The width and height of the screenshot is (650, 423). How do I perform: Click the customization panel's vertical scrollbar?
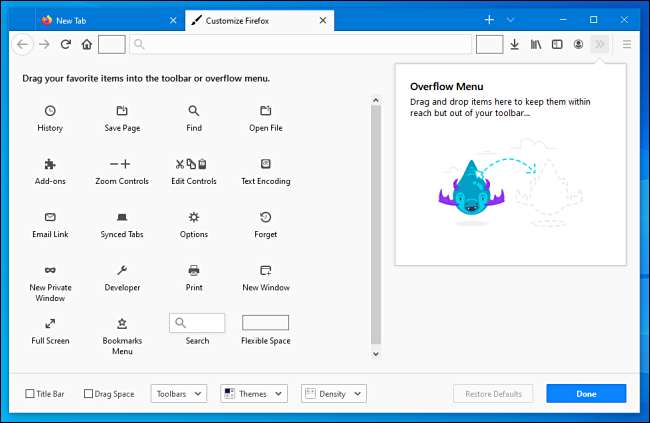coord(376,220)
